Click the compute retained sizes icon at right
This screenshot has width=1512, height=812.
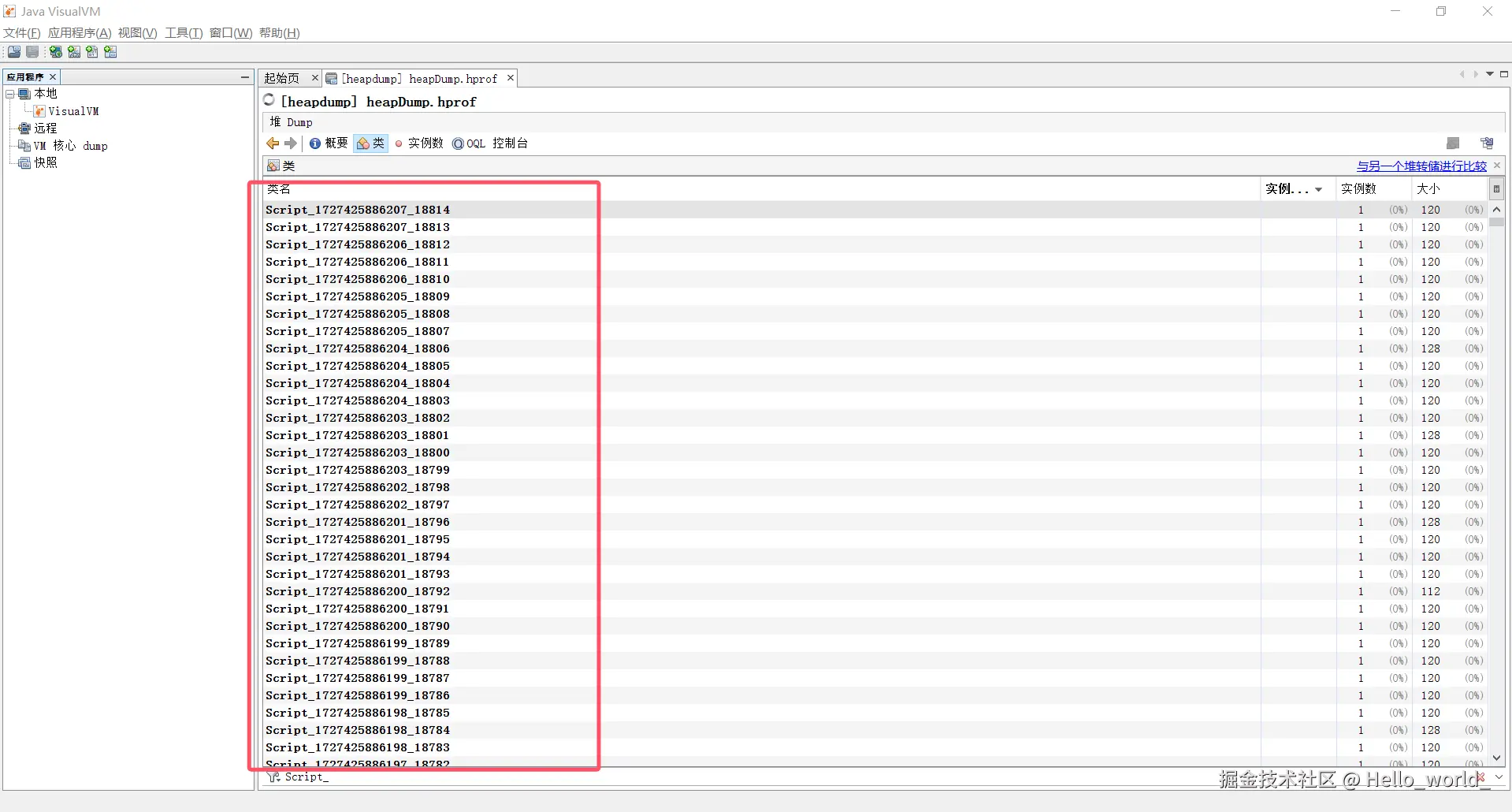1487,143
